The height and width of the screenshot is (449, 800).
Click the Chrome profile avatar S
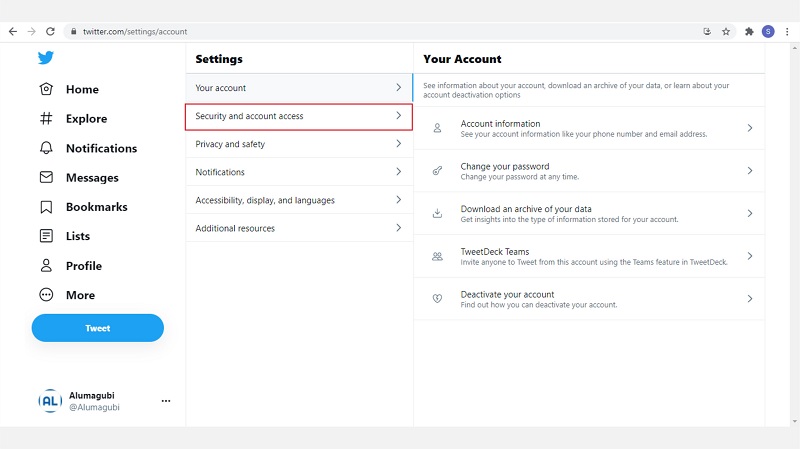coord(768,32)
